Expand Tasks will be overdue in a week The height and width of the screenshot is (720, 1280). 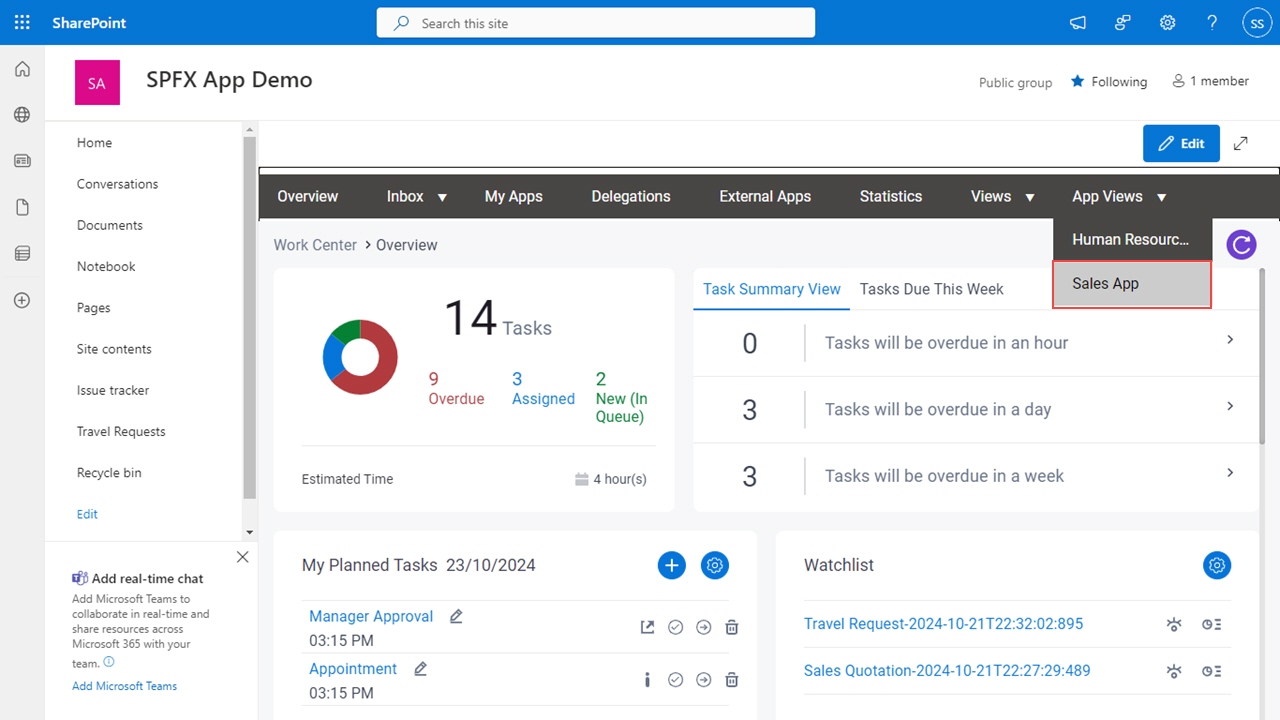click(x=1230, y=472)
